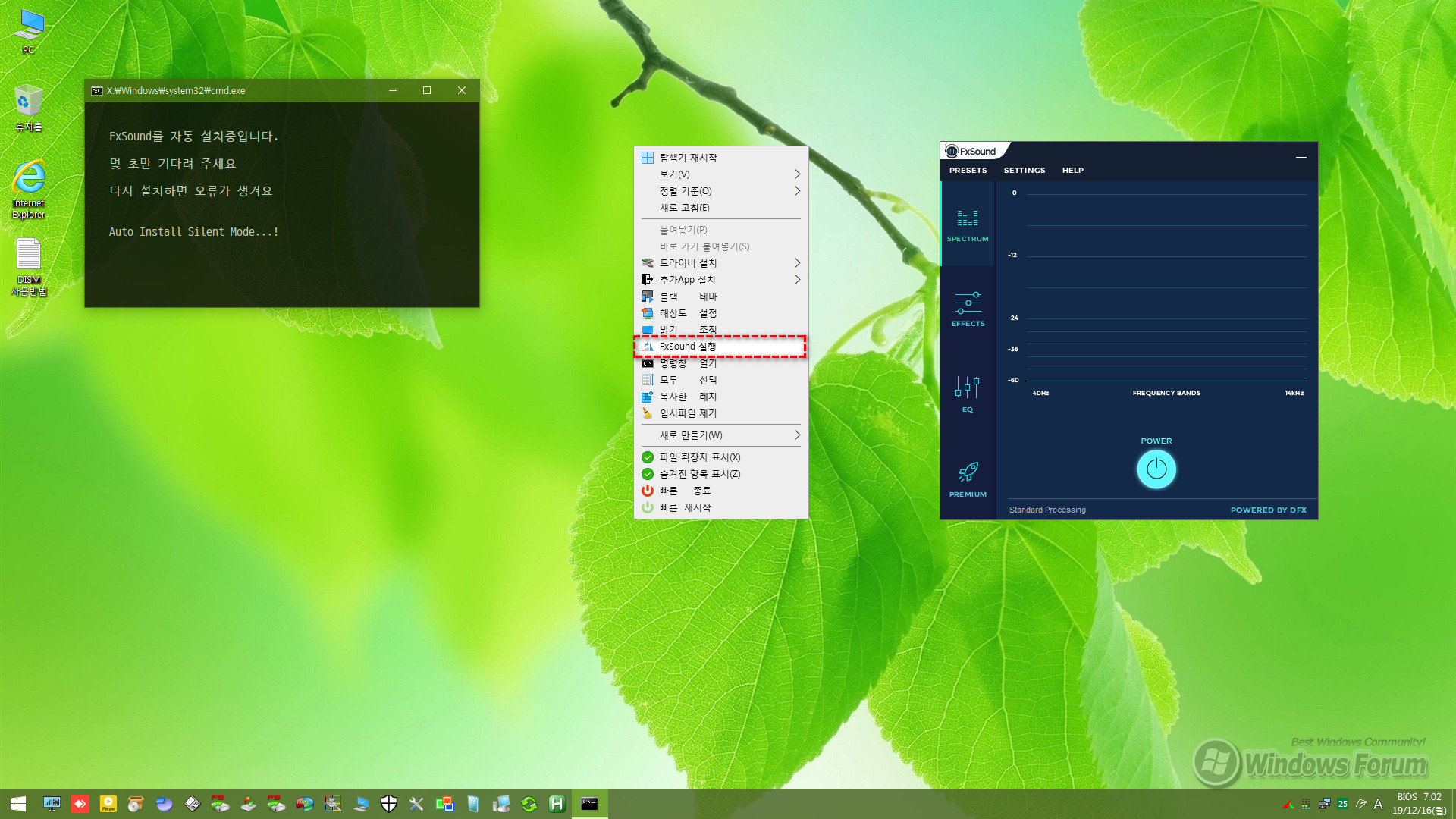
Task: Select the '블랙 테마' entry
Action: 720,297
